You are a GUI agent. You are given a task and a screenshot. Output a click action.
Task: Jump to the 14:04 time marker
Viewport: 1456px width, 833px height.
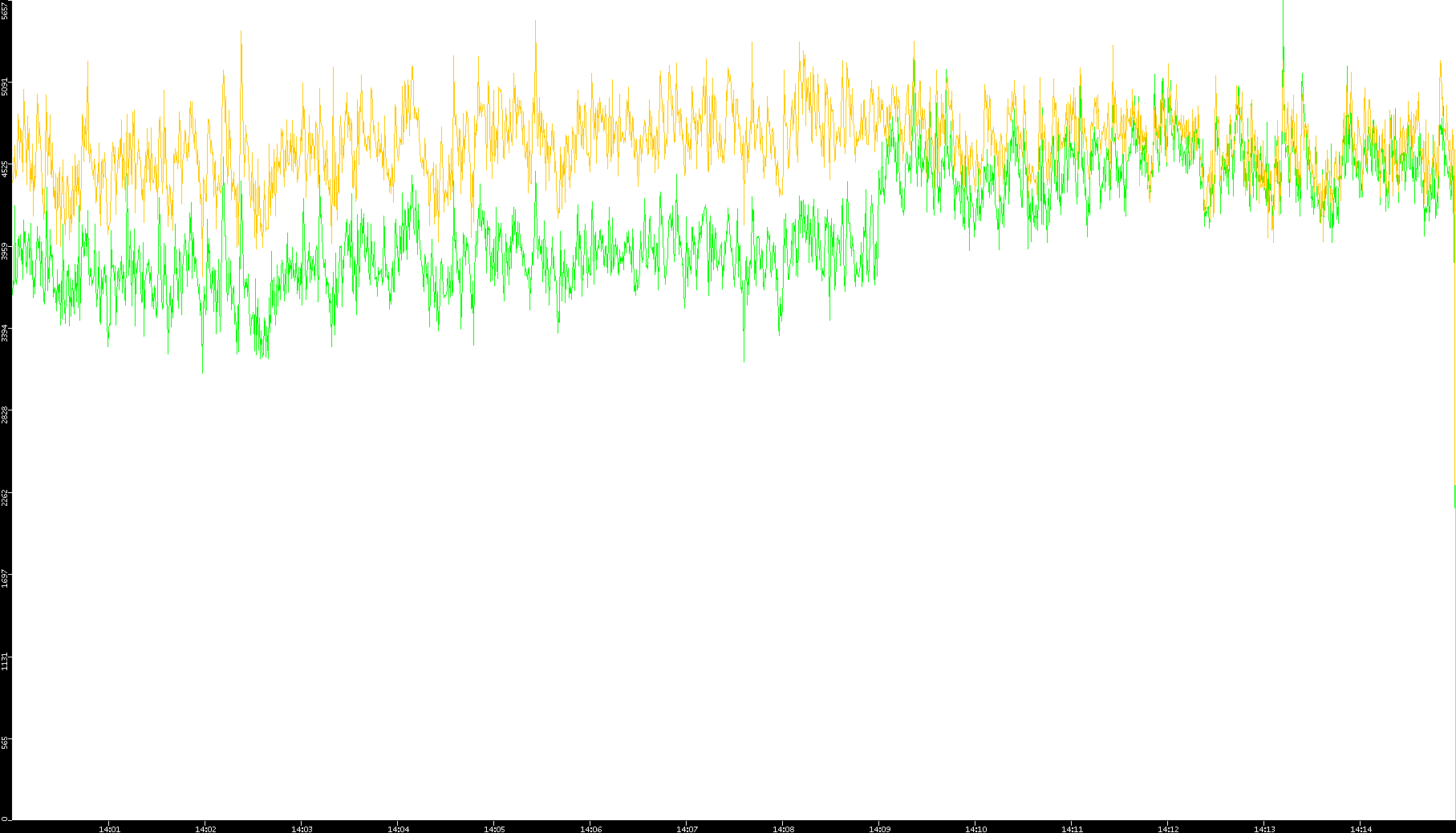click(x=398, y=828)
